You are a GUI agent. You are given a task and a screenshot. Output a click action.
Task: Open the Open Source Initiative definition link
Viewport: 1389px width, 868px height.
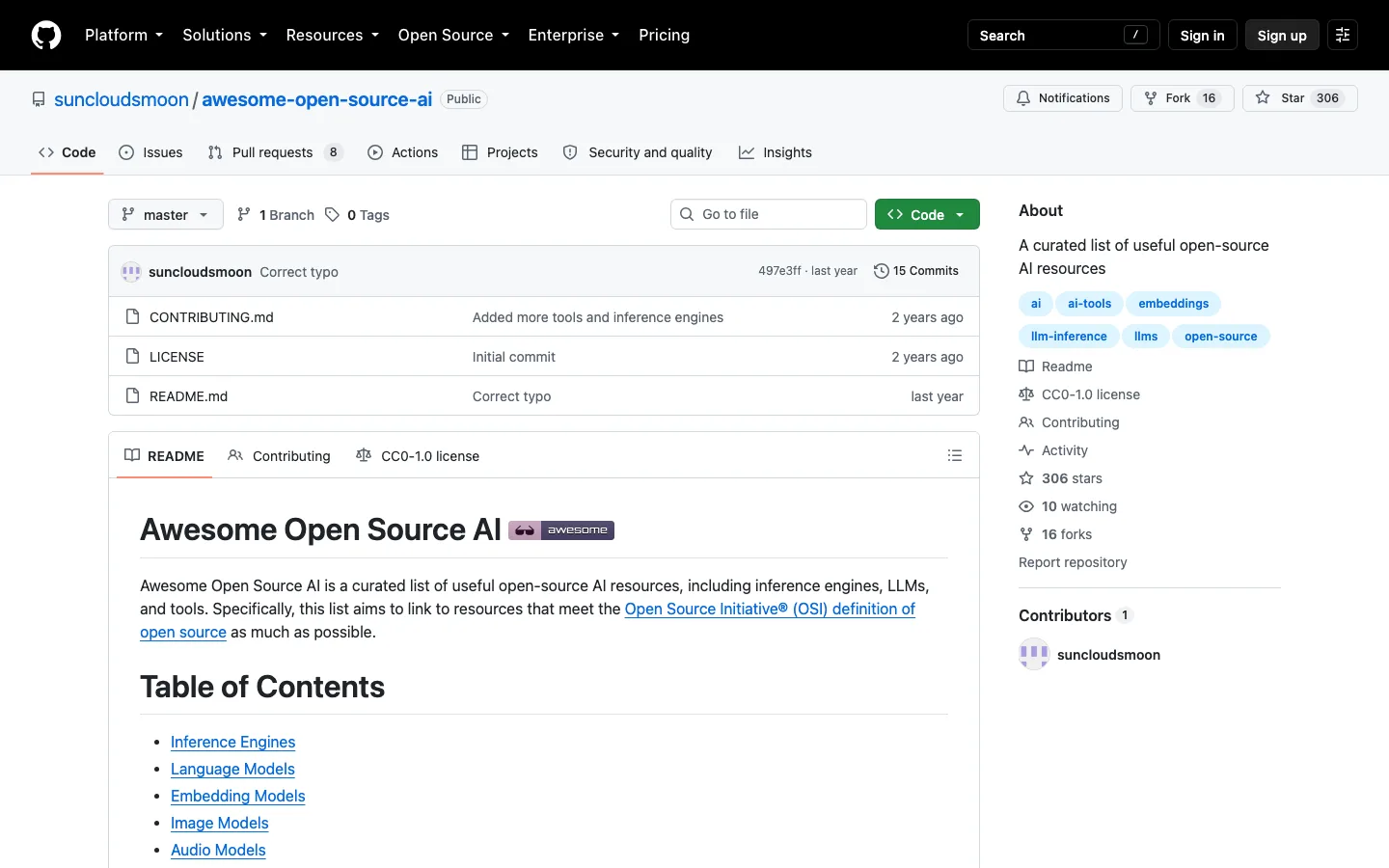(770, 609)
